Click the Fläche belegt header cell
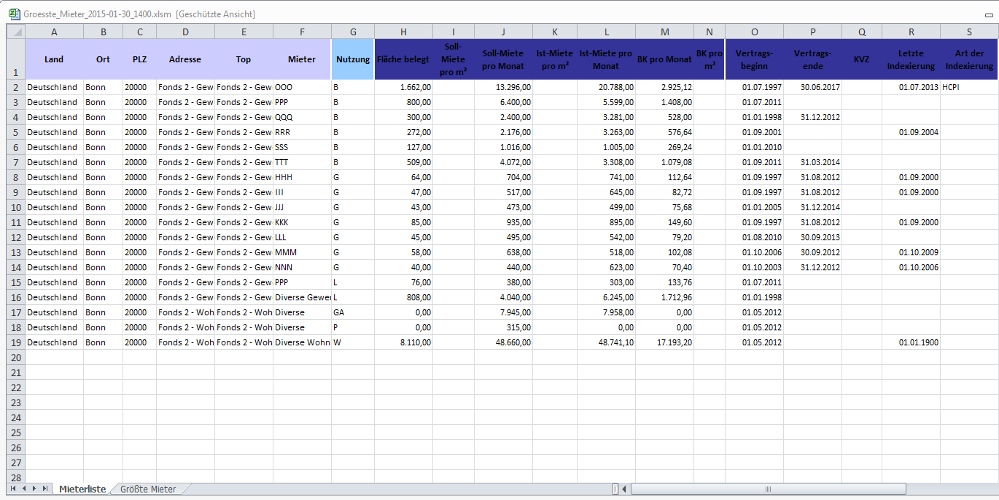 point(403,59)
